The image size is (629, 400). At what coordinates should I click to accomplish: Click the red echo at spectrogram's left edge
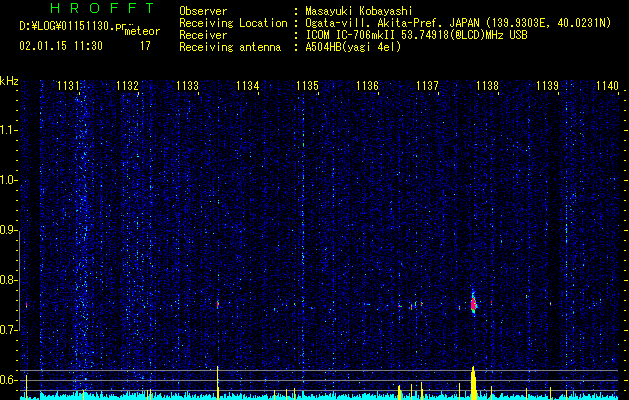click(x=26, y=305)
